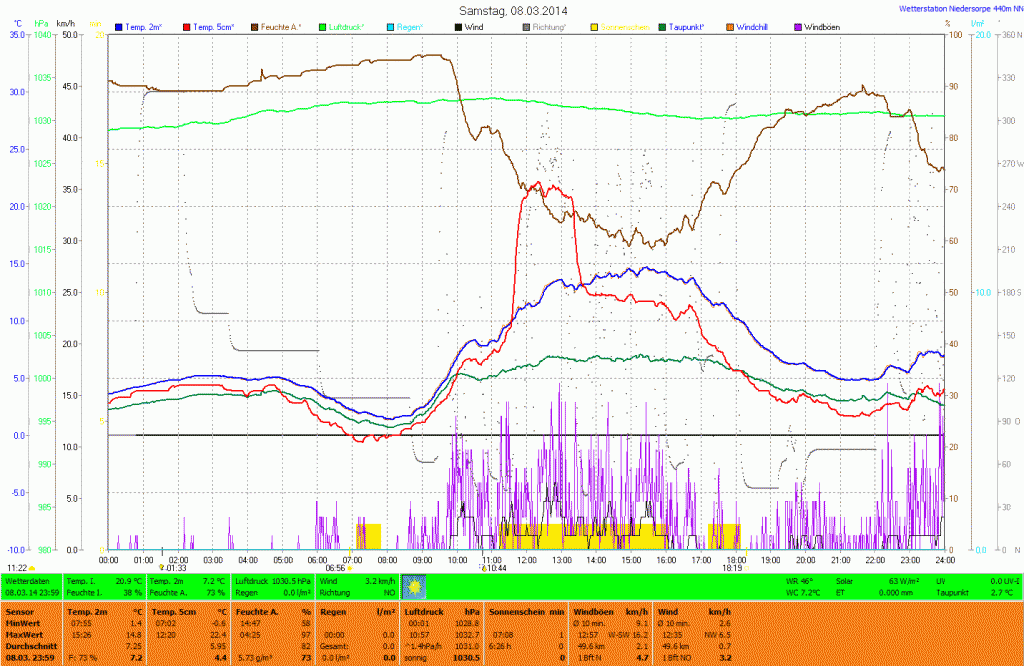This screenshot has height=666, width=1024.
Task: Click the sunny weather icon in status bar
Action: (x=414, y=586)
